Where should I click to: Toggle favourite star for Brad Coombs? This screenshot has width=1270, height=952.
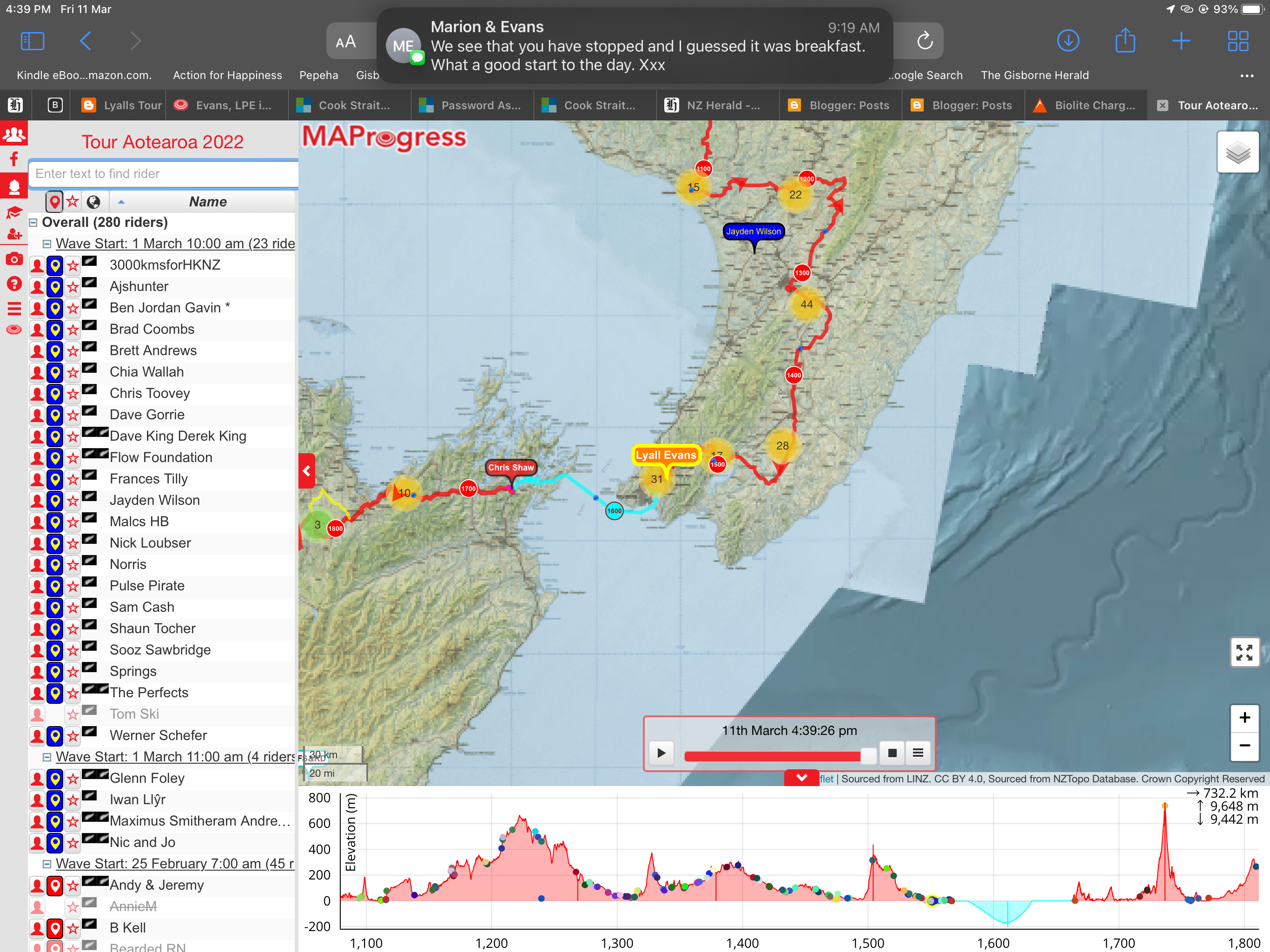tap(73, 330)
